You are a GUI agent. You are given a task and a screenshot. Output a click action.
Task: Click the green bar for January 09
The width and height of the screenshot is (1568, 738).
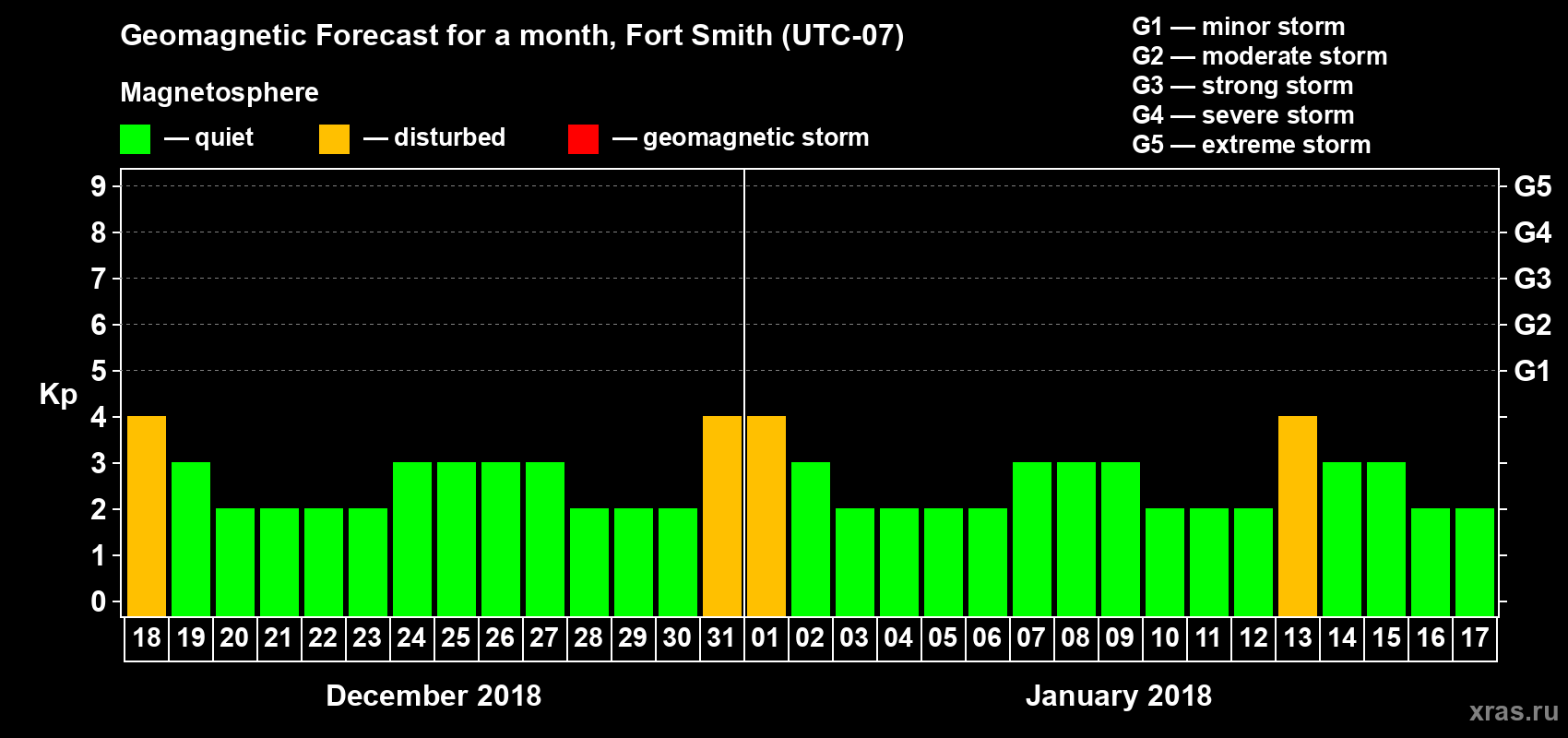[1121, 540]
